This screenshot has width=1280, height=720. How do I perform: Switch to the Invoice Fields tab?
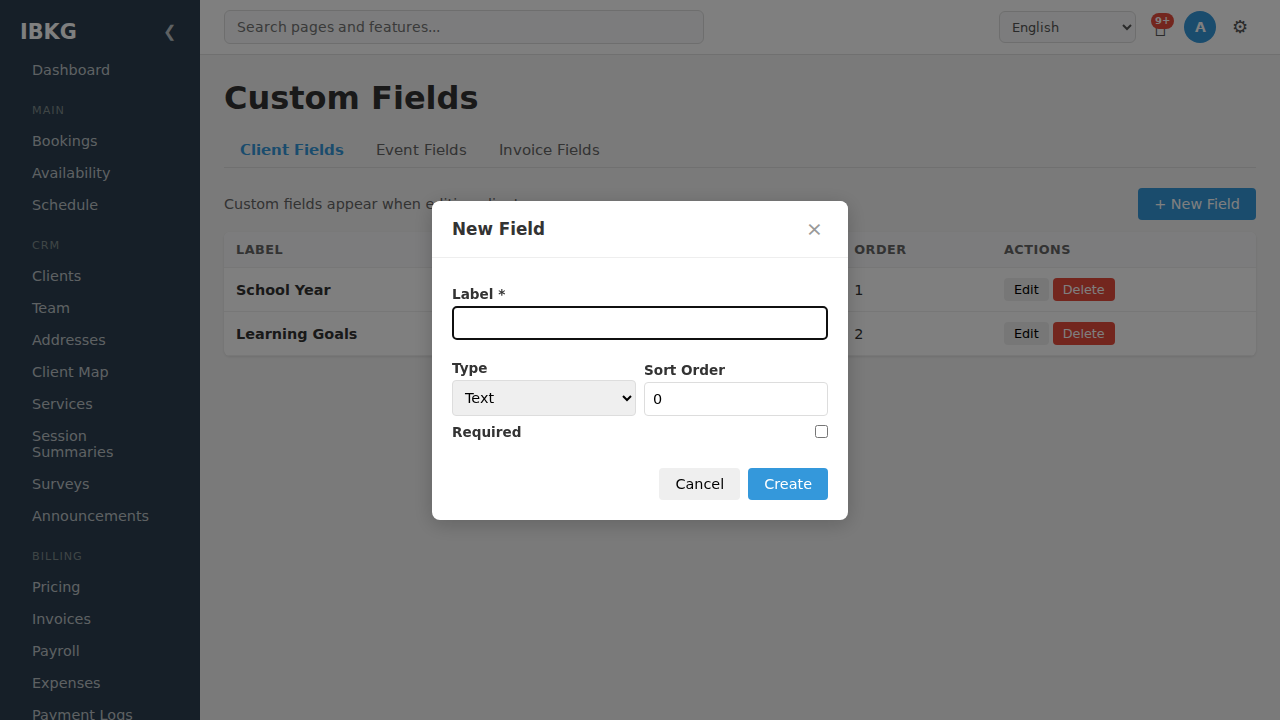[549, 150]
